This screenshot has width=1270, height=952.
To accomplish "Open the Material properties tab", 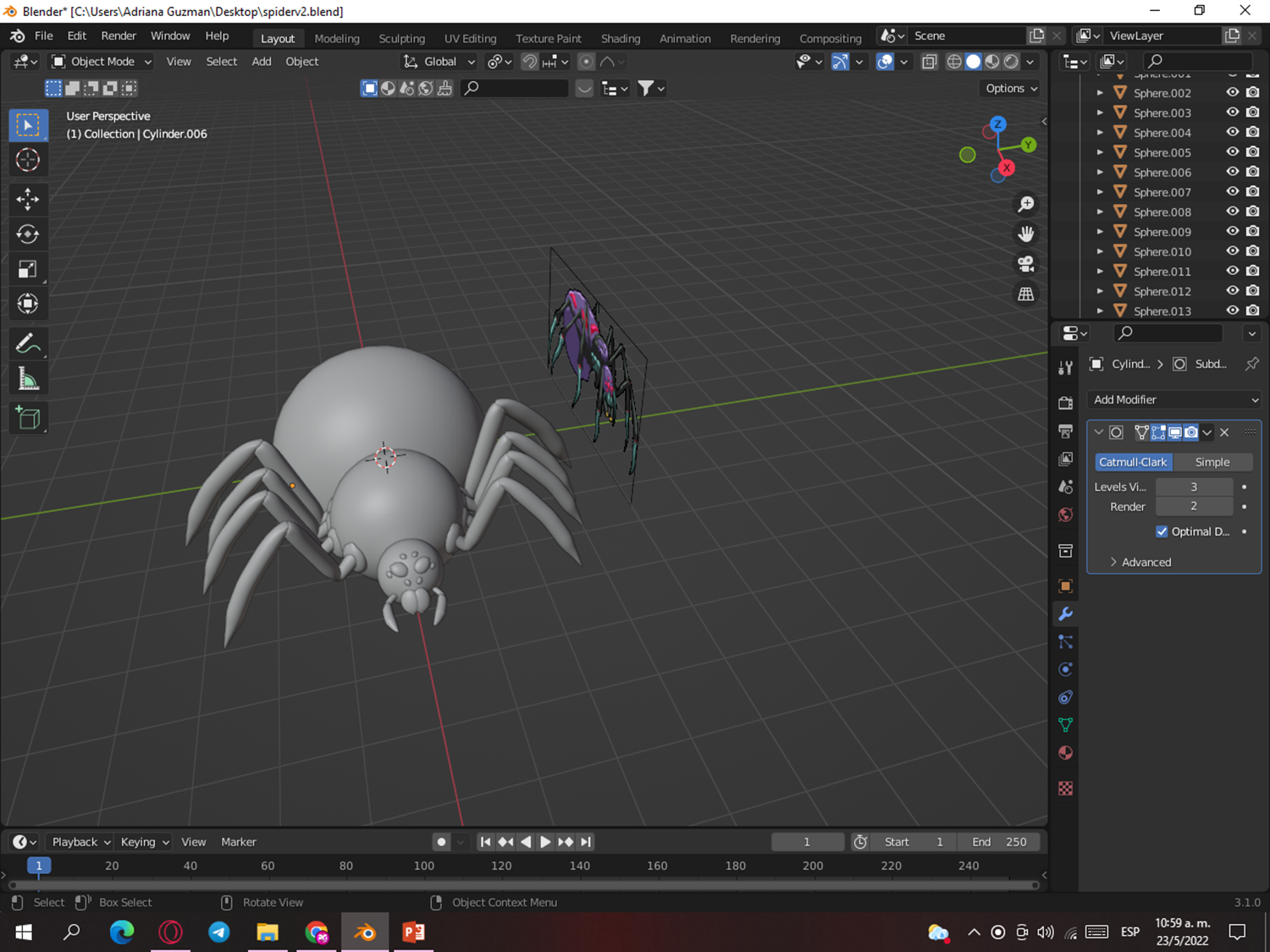I will click(1066, 753).
